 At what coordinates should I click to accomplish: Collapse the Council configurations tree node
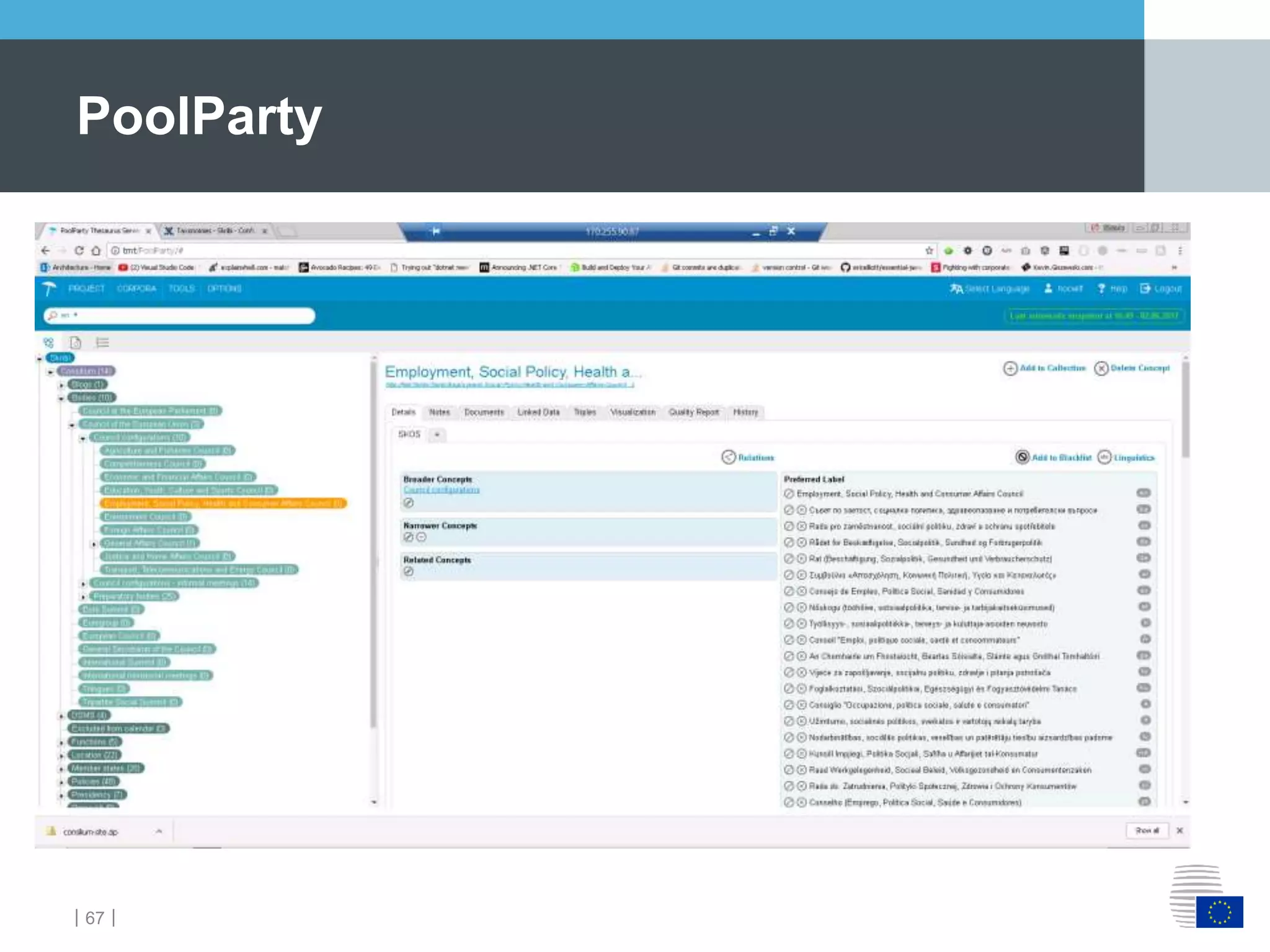point(82,438)
